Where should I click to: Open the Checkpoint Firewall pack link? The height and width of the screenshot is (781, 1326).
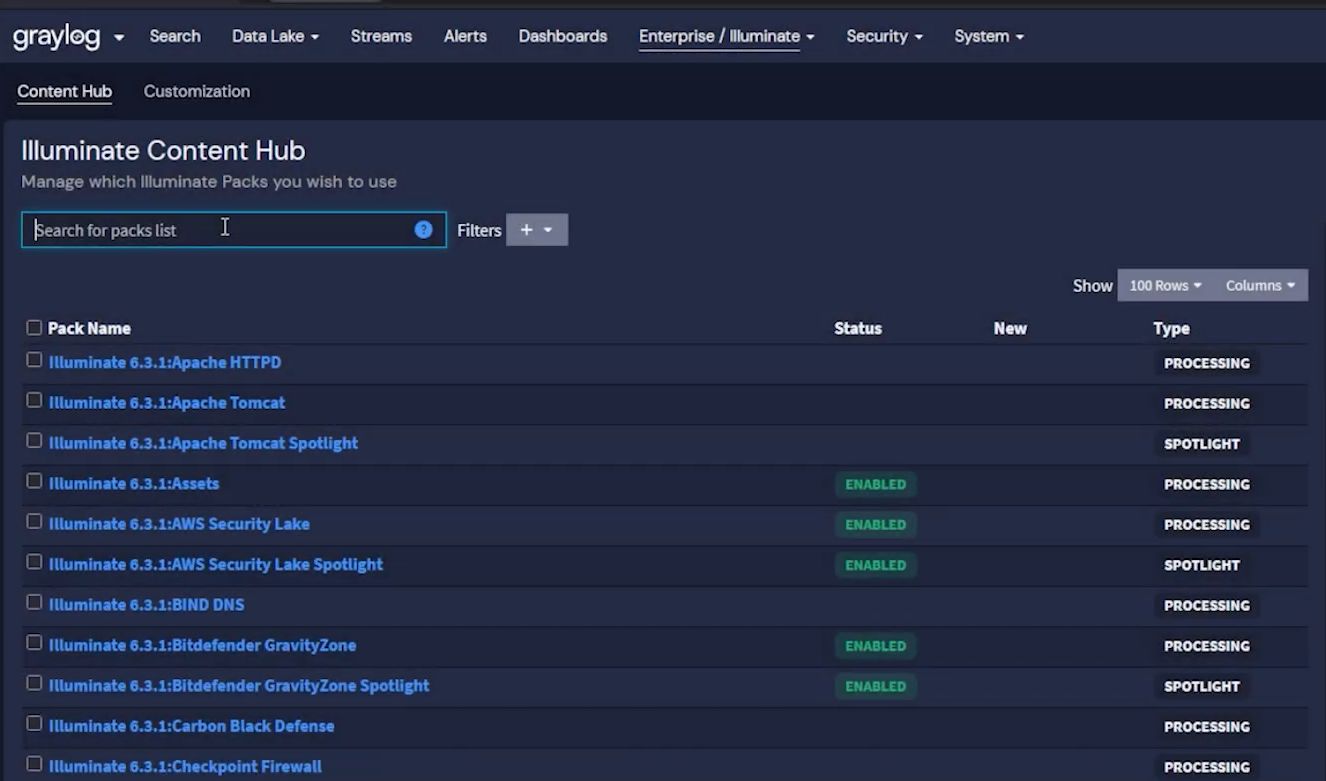click(x=185, y=767)
